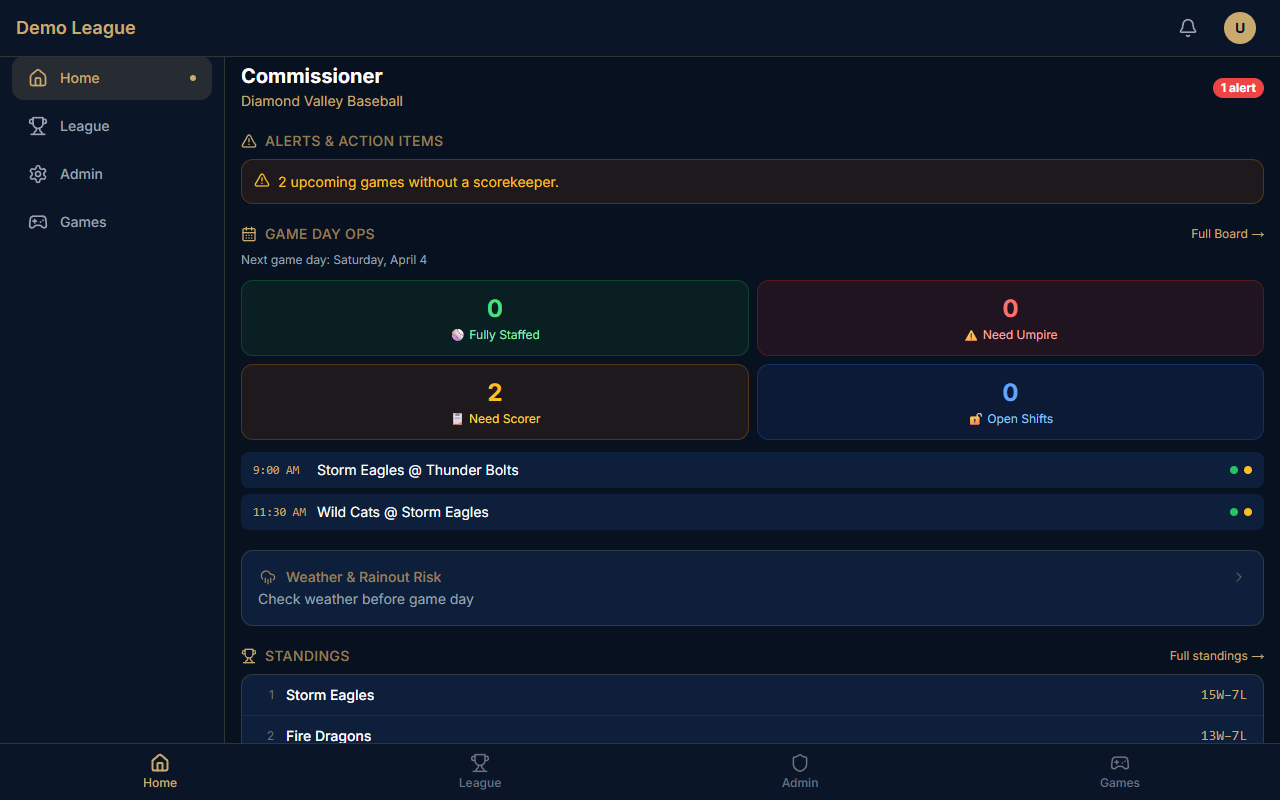Toggle the yellow status dot on Wild Cats game

[1247, 511]
